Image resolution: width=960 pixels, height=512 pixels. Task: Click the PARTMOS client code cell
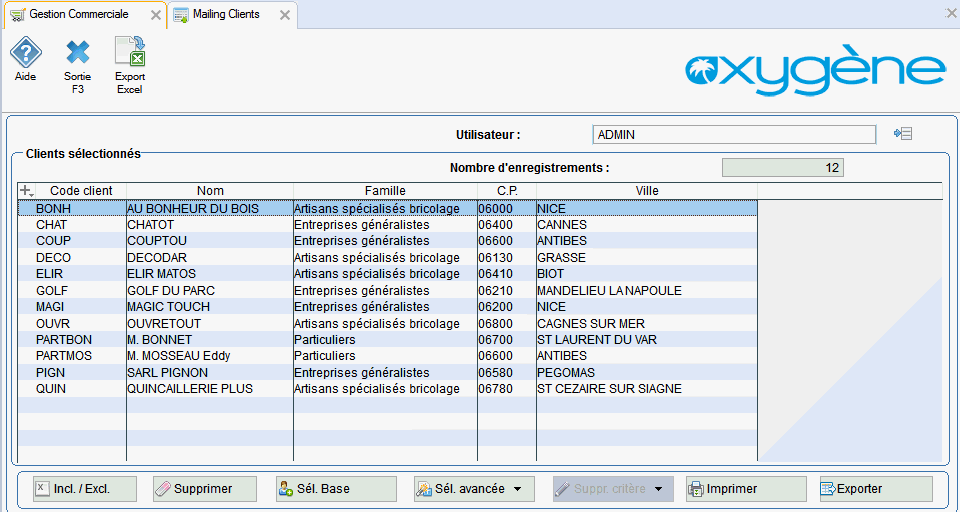click(72, 355)
